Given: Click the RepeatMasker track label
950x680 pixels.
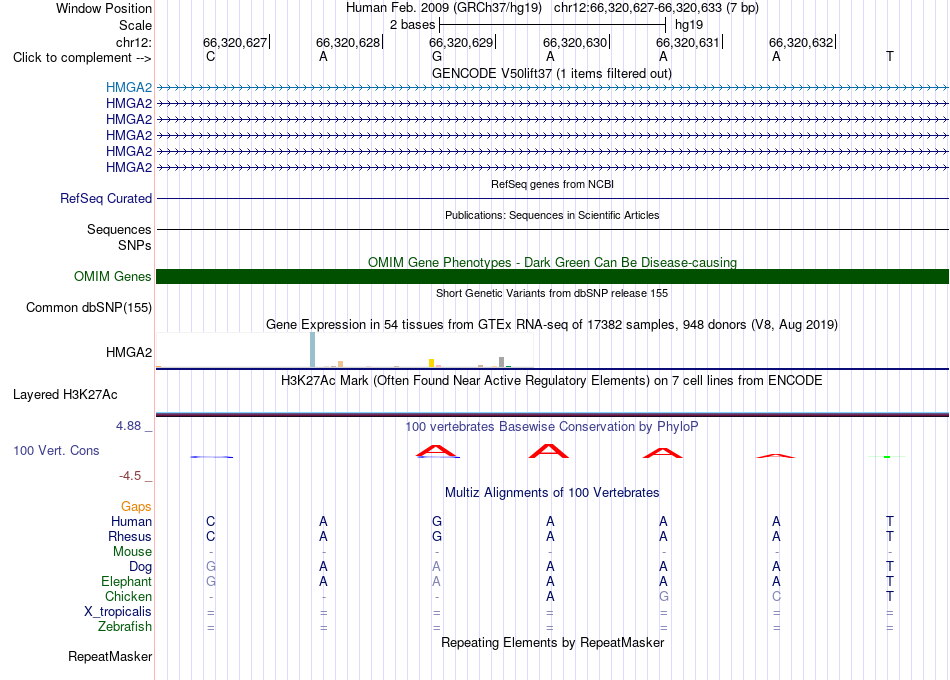Looking at the screenshot, I should pyautogui.click(x=110, y=656).
